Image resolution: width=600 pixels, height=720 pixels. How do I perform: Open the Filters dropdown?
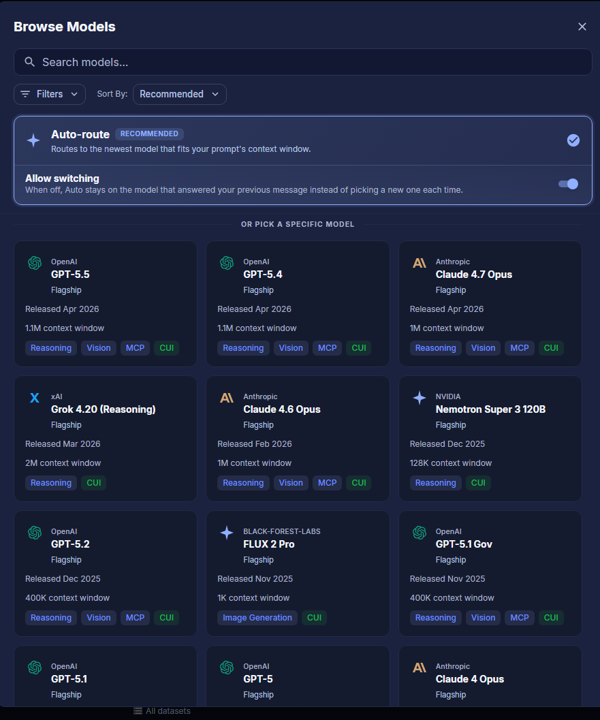click(x=50, y=94)
